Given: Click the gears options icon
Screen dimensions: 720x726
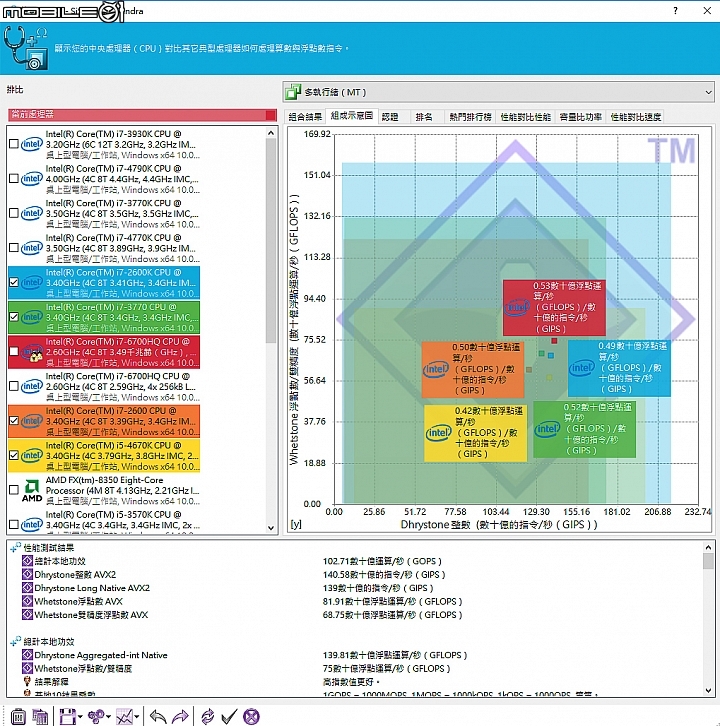Looking at the screenshot, I should pyautogui.click(x=96, y=716).
